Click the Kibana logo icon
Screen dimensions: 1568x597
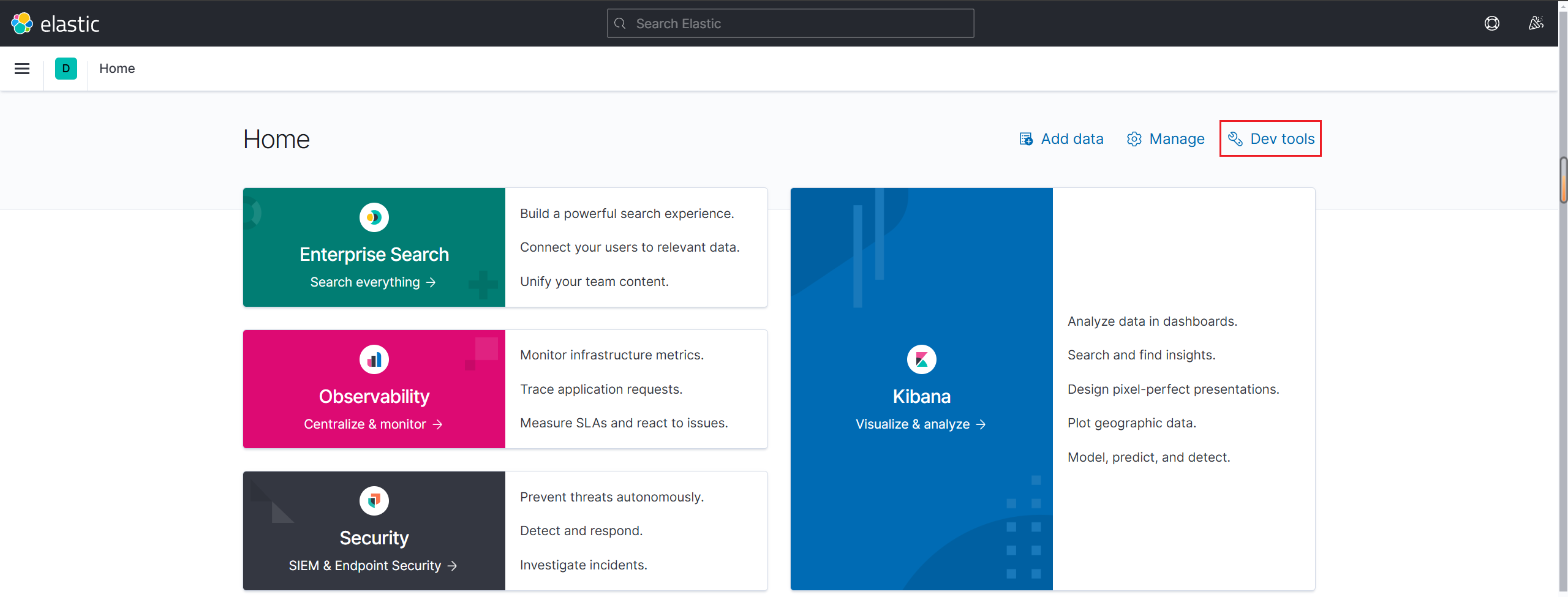tap(922, 359)
